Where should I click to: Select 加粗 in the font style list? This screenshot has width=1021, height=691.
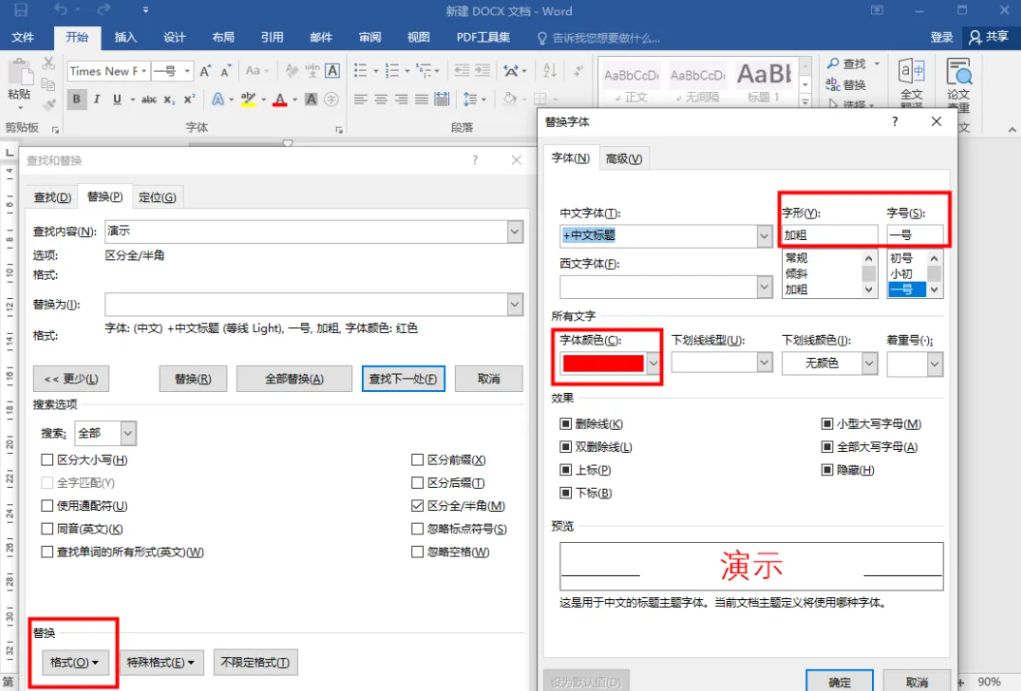pos(796,289)
